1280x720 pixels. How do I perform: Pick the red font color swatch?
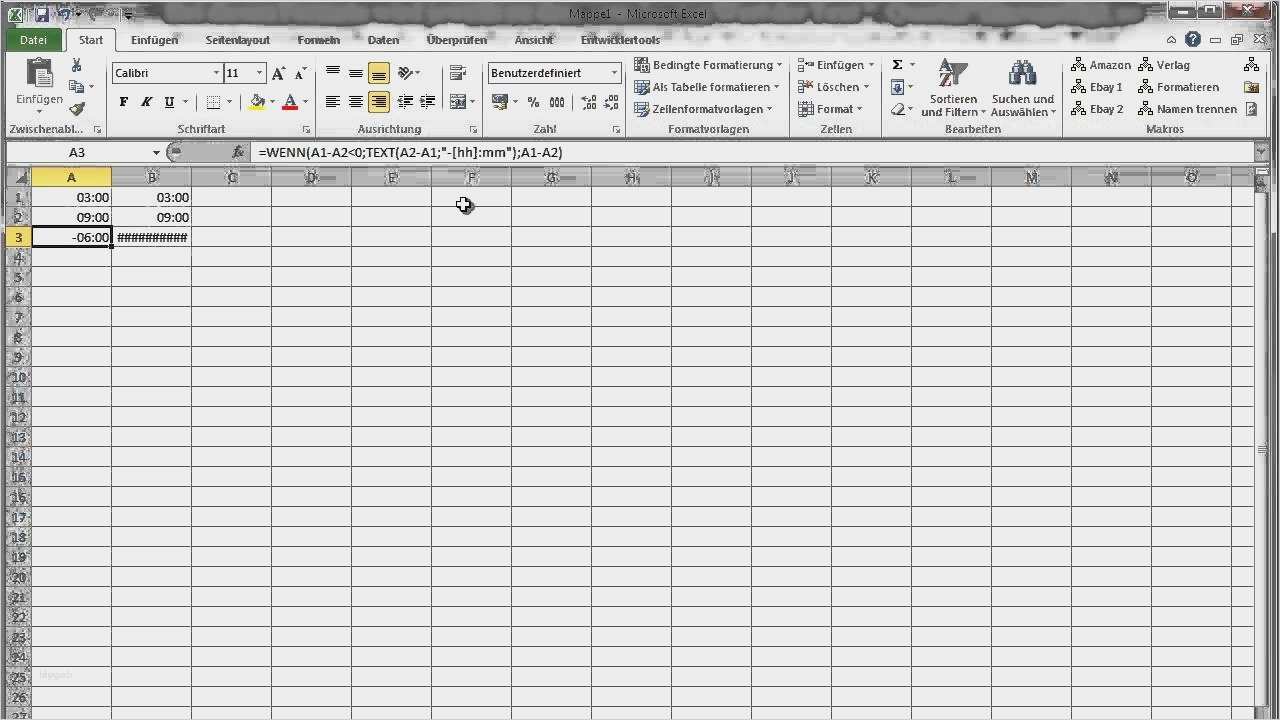(288, 107)
